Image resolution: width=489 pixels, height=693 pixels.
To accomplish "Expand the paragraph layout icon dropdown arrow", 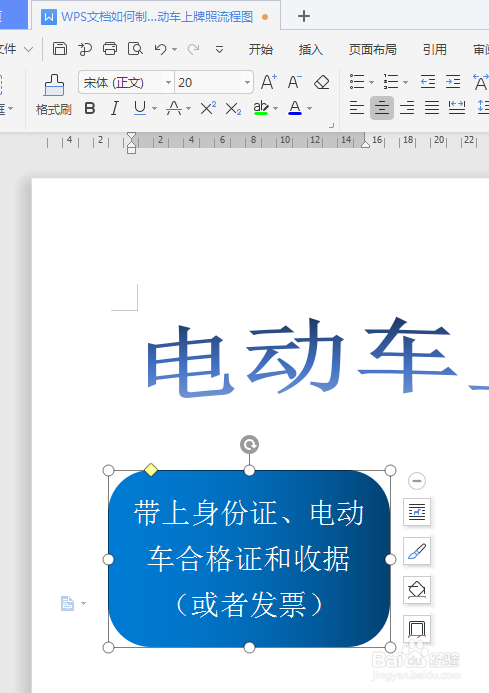I will 84,603.
